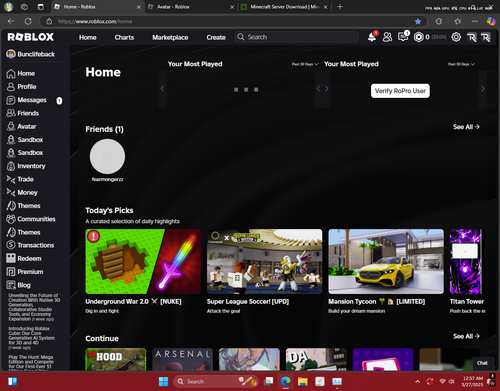Click the next arrow right of Verify RoPro User
Image resolution: width=500 pixels, height=391 pixels.
pyautogui.click(x=482, y=89)
